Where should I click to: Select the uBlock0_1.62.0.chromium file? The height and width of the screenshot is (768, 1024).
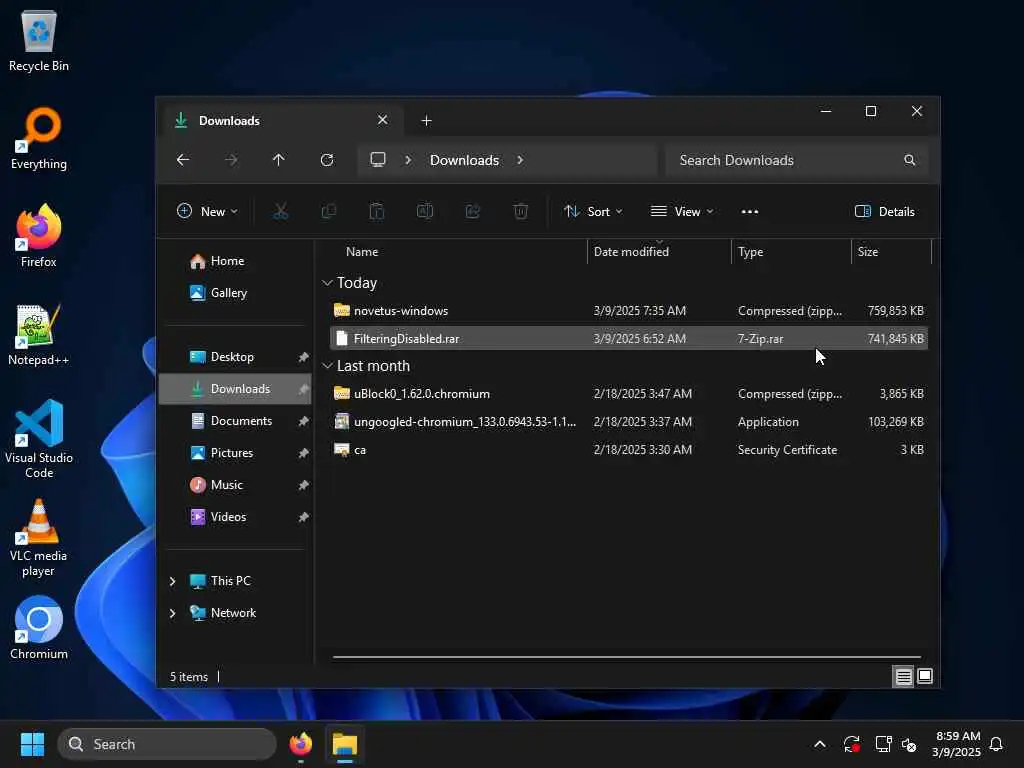pos(628,394)
